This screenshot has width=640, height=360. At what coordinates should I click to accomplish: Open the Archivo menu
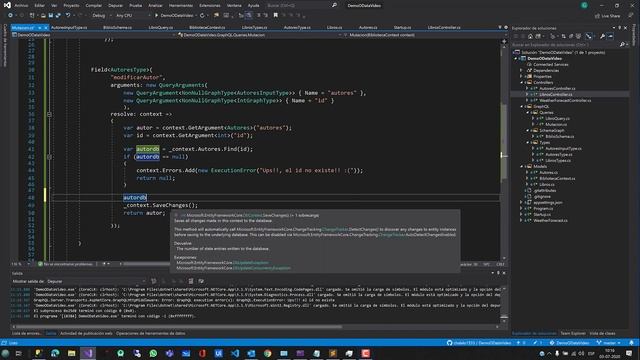point(21,5)
